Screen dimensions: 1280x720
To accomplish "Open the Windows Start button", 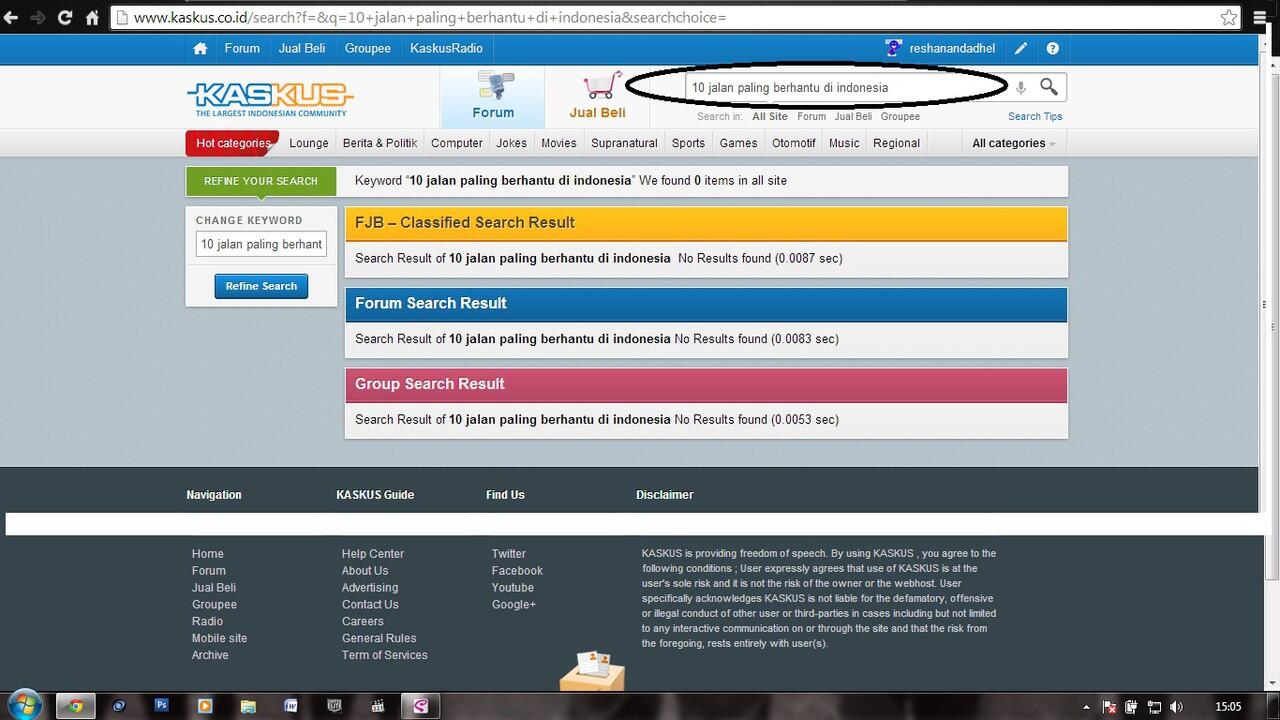I will point(23,705).
